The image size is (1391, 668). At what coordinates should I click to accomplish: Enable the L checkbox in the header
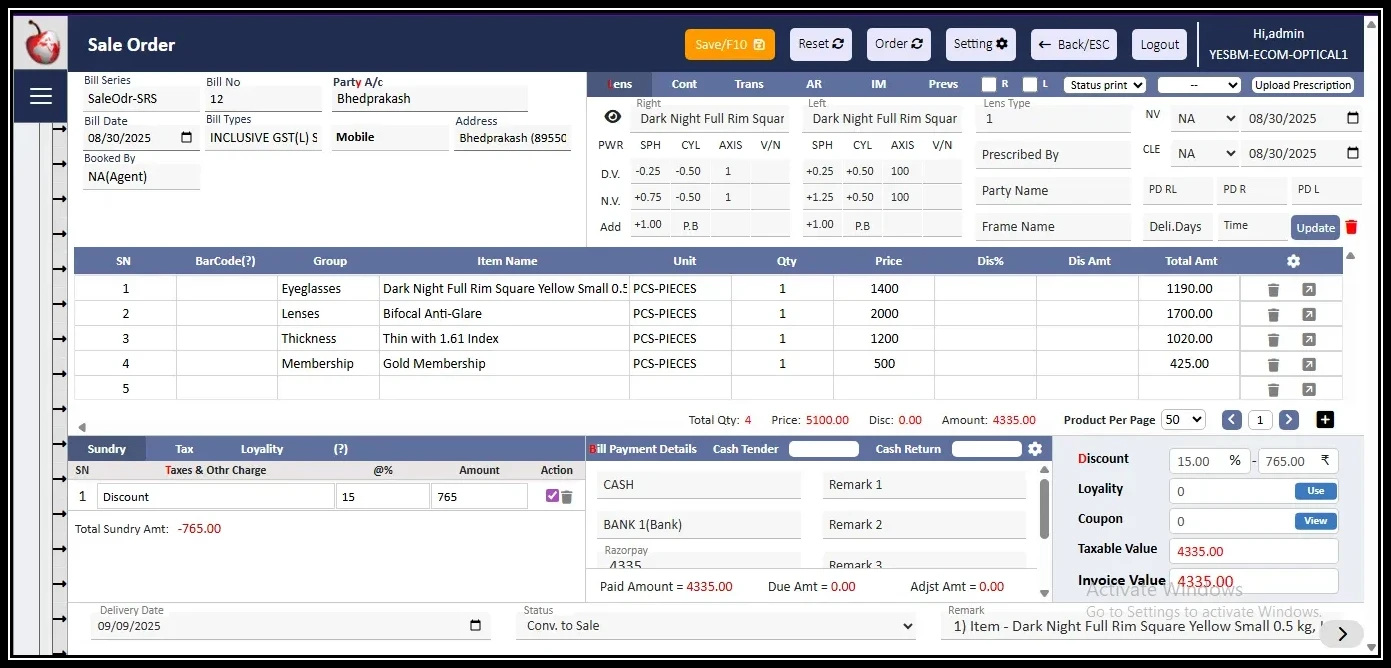(1030, 84)
